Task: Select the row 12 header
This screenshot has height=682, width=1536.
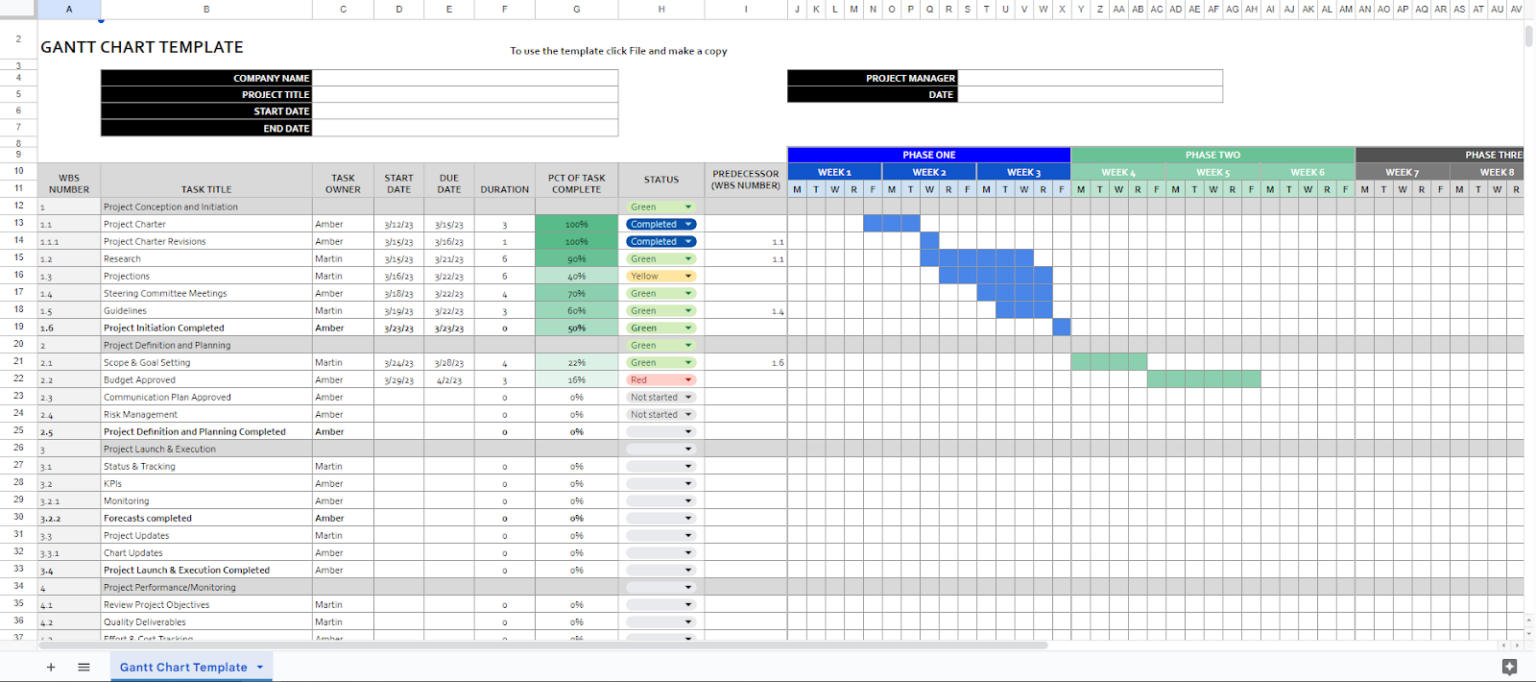Action: [x=18, y=206]
